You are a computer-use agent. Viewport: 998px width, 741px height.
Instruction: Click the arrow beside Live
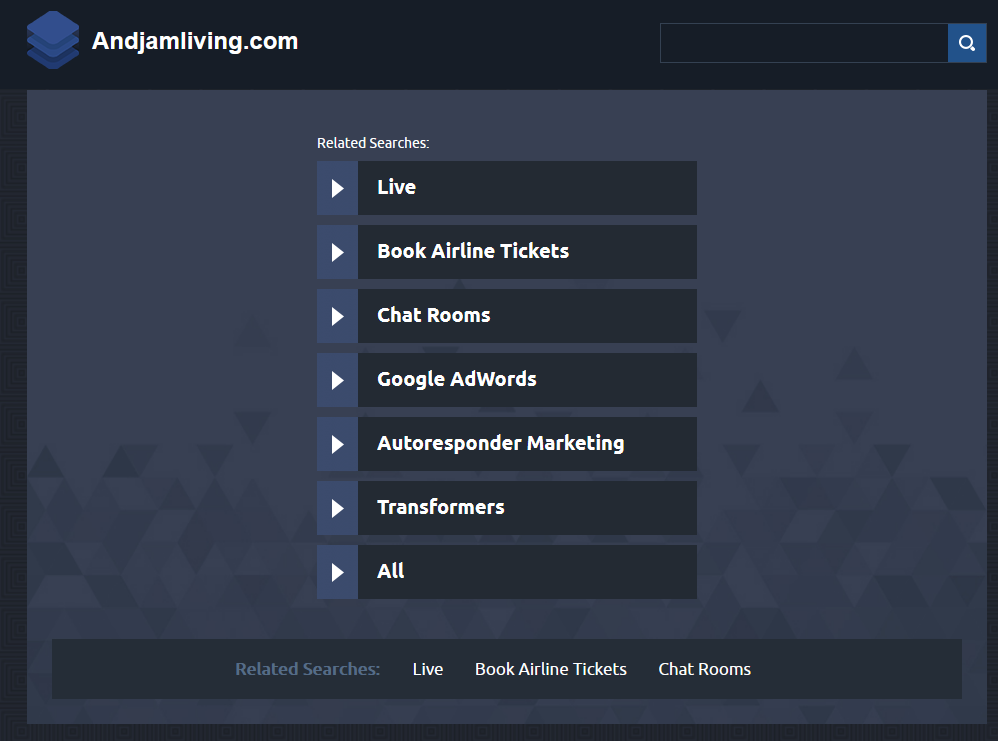pos(337,188)
